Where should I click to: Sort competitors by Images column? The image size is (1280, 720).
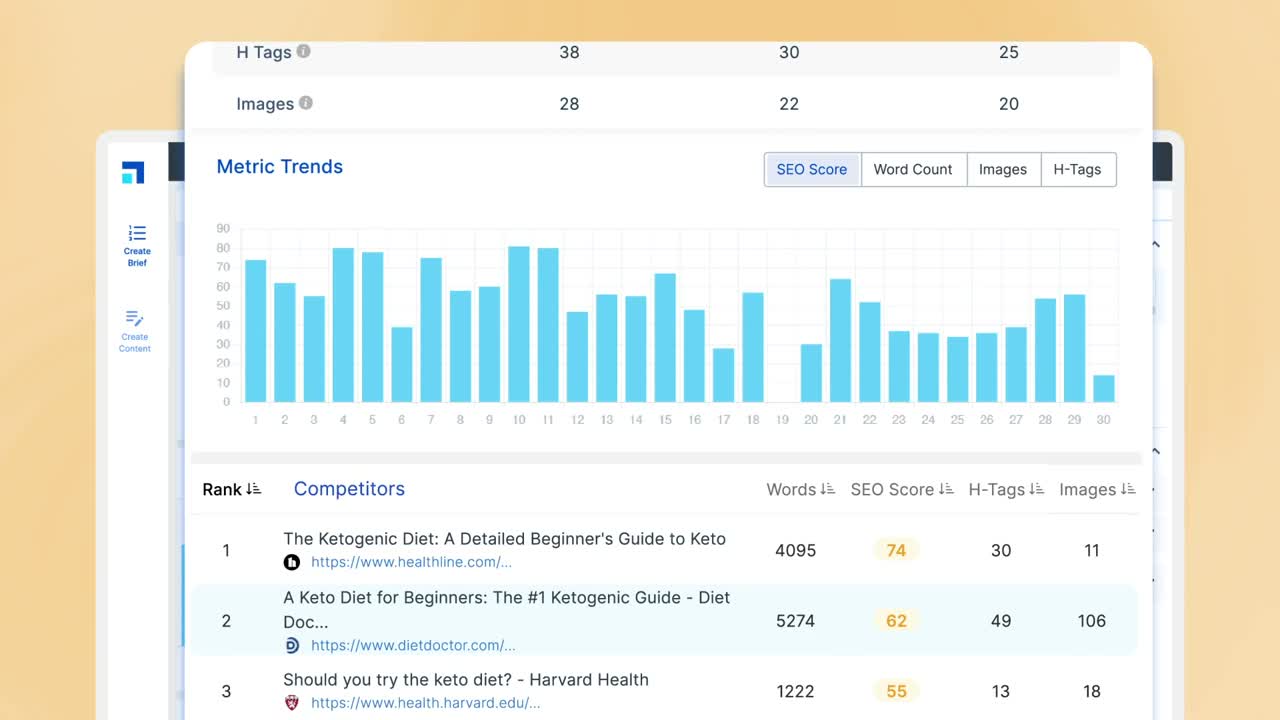(1097, 489)
